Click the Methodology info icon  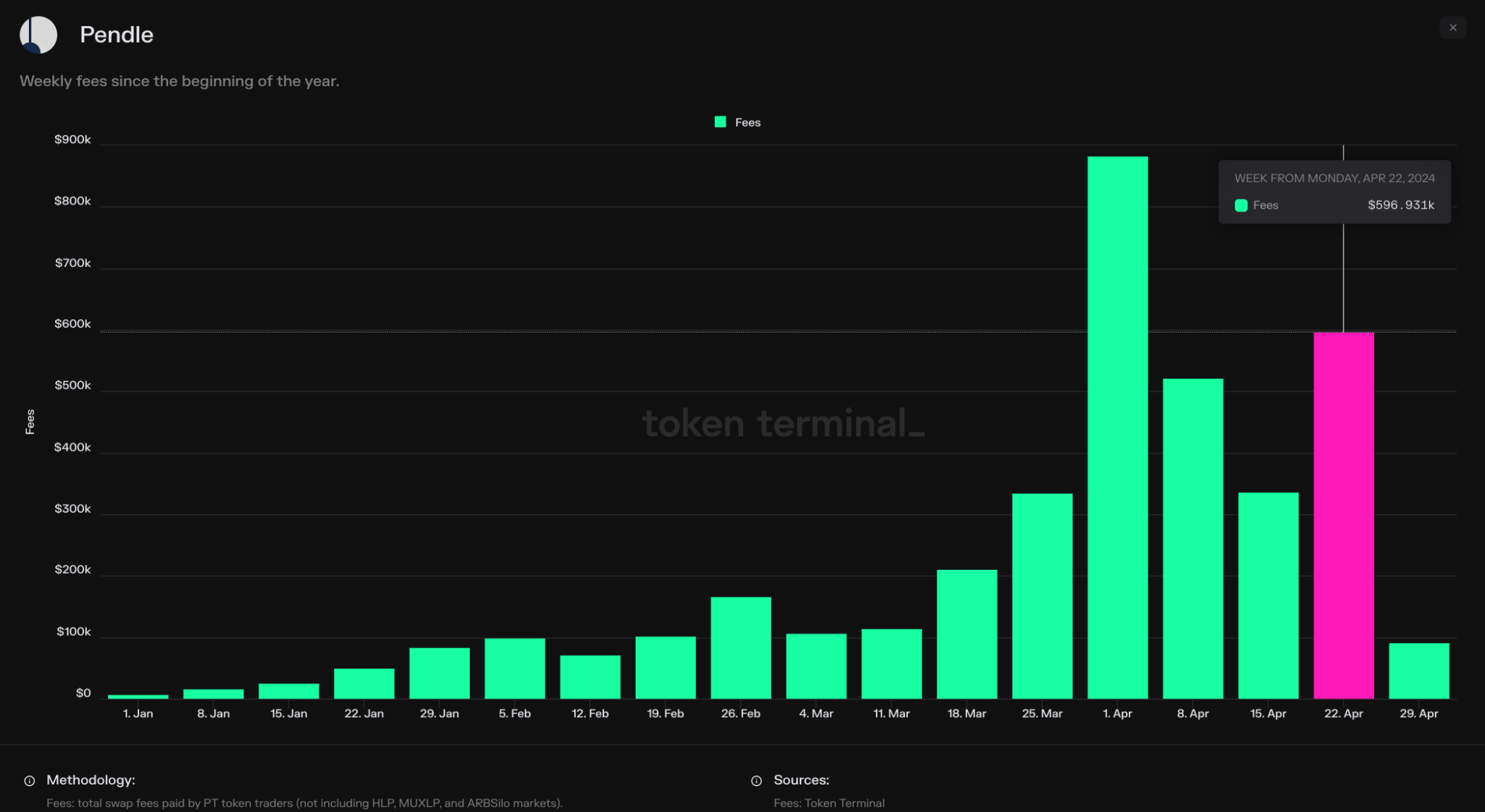[x=30, y=781]
